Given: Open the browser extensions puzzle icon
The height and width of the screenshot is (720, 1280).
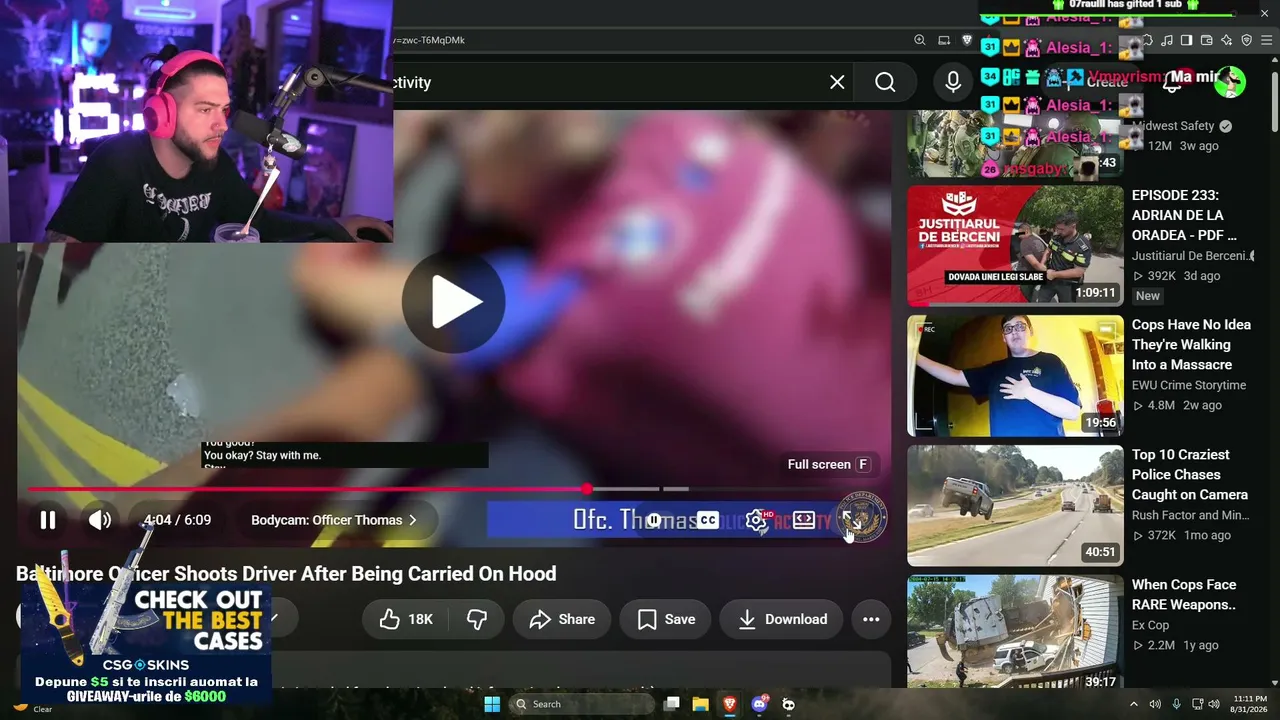Looking at the screenshot, I should [x=1147, y=40].
